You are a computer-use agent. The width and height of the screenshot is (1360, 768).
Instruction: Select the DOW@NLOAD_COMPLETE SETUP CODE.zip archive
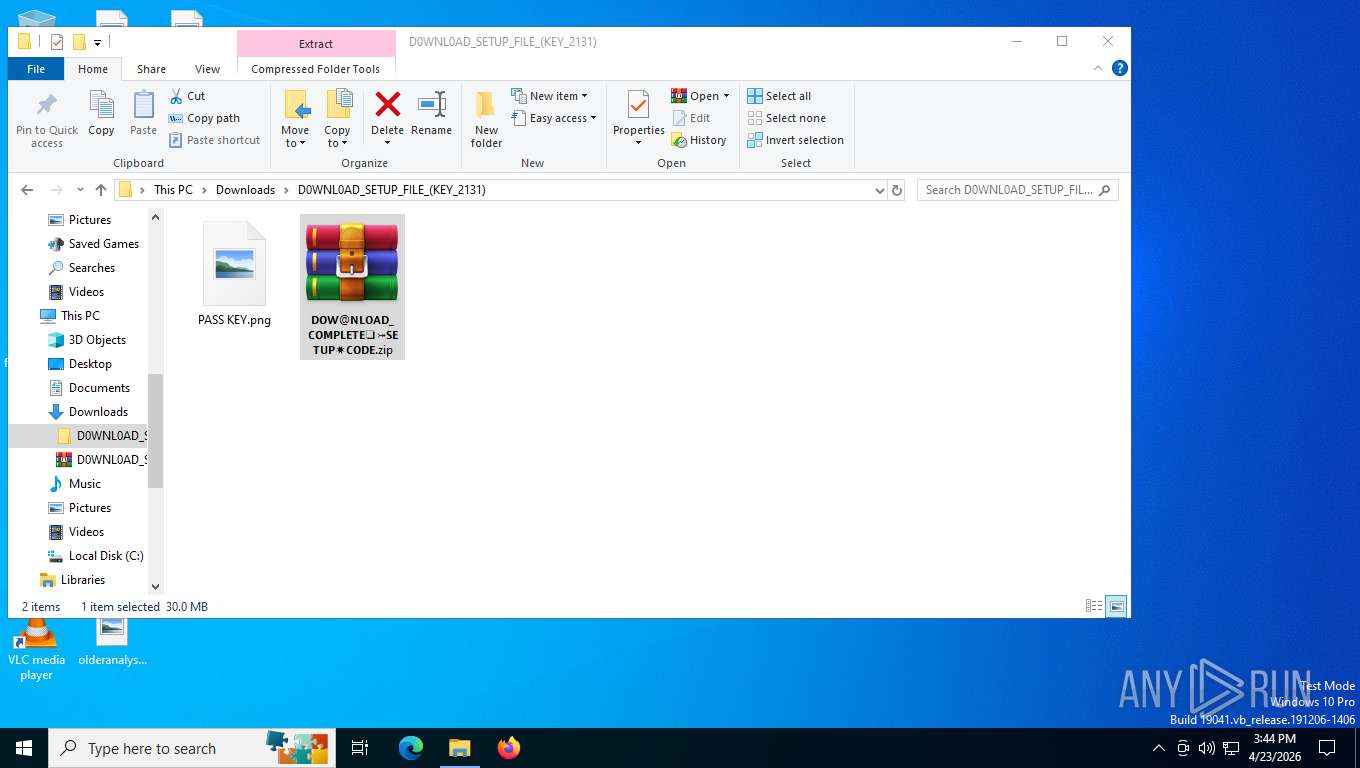pos(352,287)
